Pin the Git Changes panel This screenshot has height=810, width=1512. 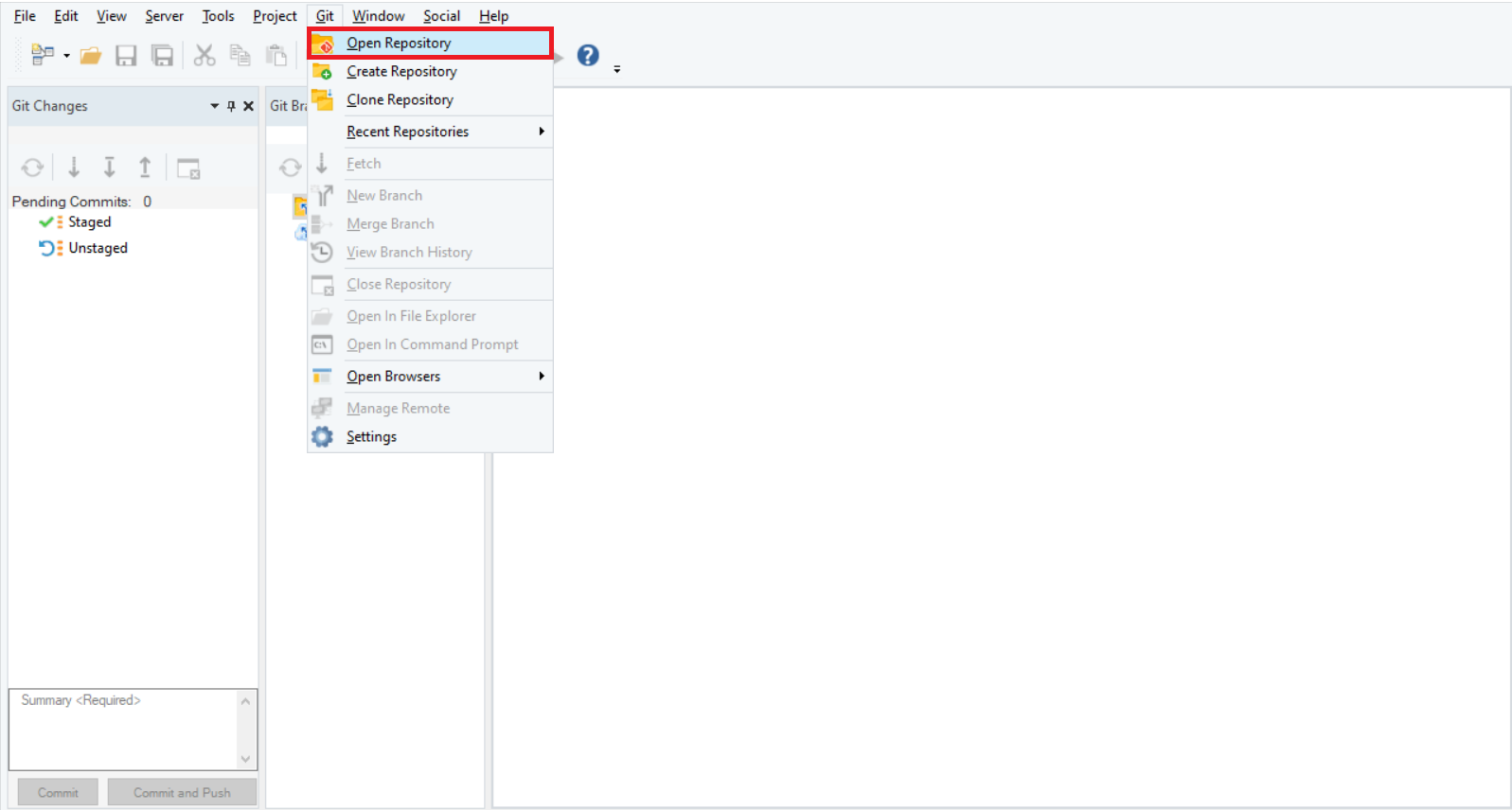coord(231,106)
